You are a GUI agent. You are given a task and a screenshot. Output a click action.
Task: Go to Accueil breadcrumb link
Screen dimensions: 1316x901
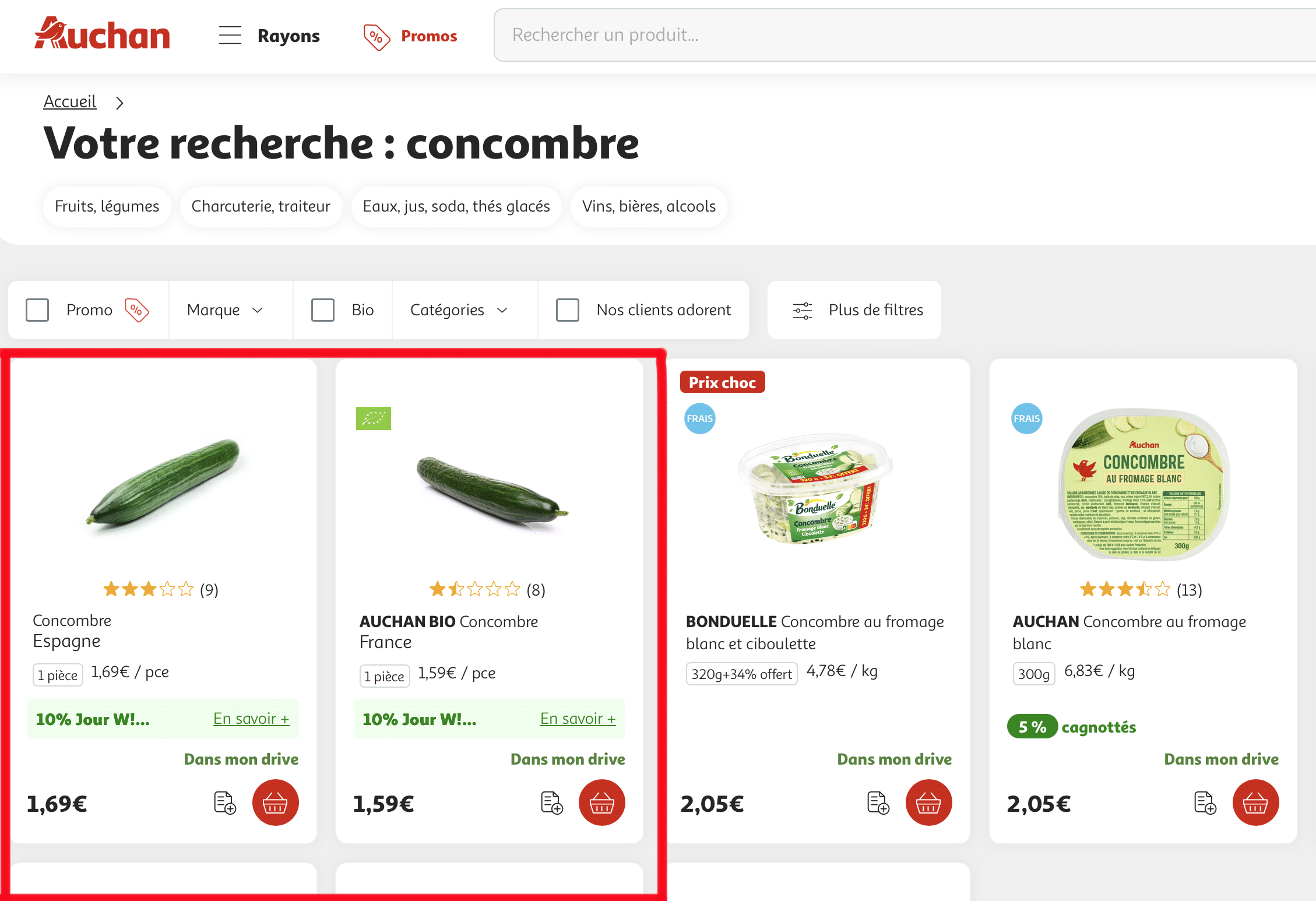(x=69, y=101)
